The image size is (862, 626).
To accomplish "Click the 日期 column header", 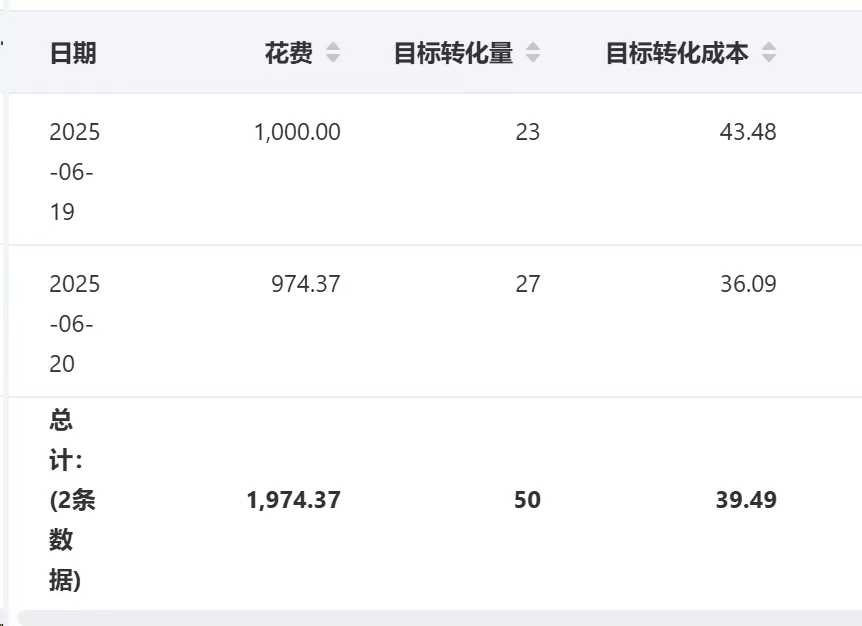I will (x=73, y=54).
